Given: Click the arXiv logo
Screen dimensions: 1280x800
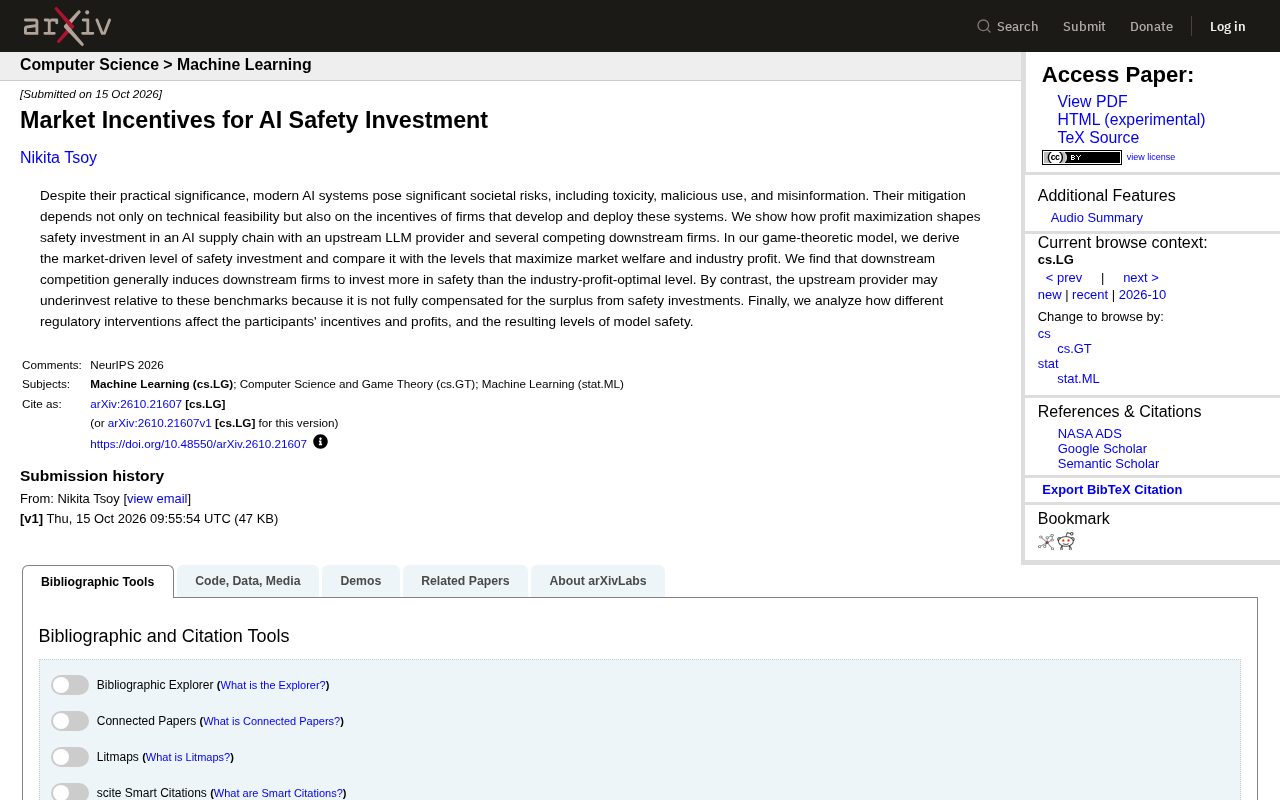Looking at the screenshot, I should [x=67, y=26].
